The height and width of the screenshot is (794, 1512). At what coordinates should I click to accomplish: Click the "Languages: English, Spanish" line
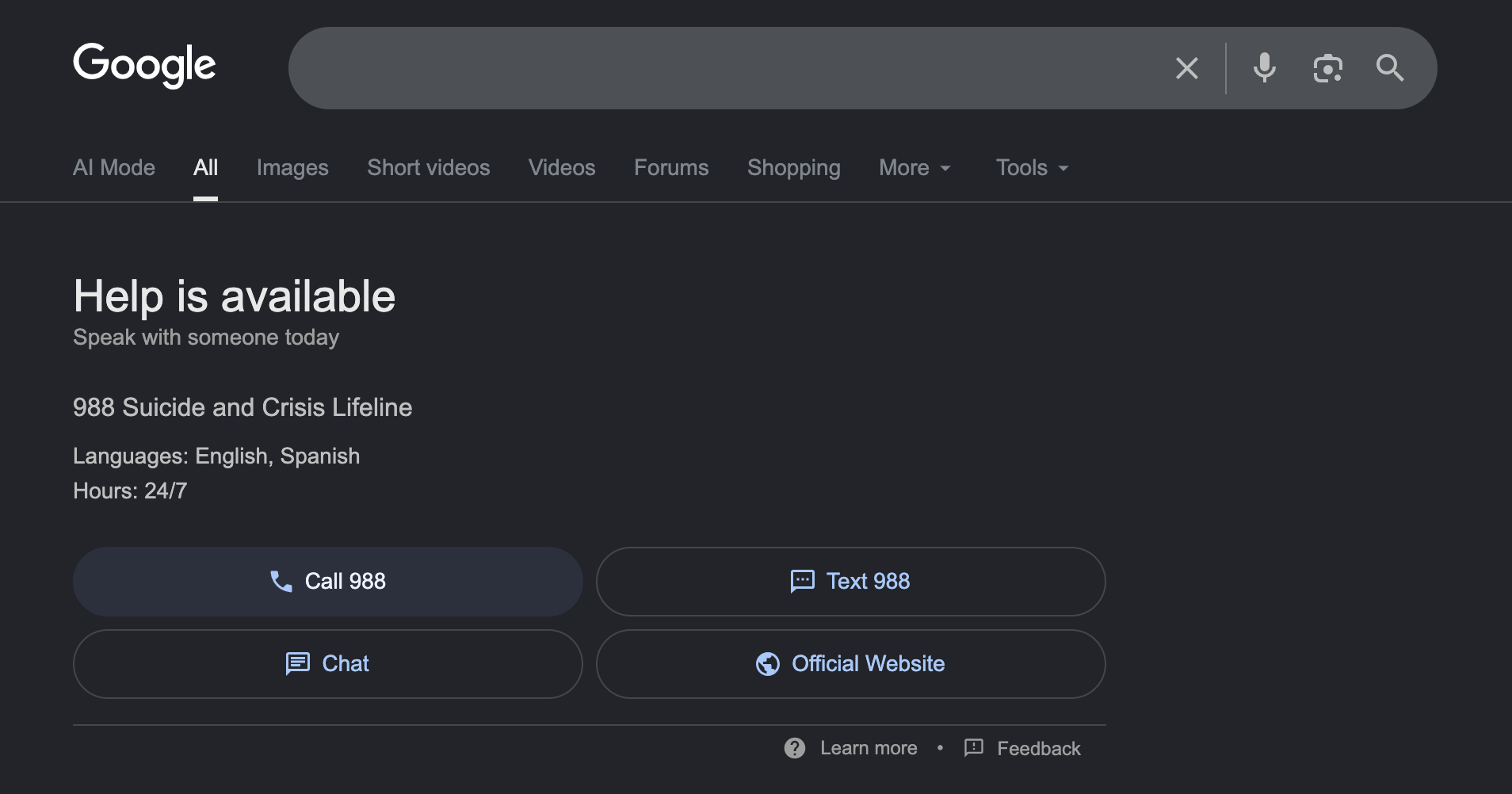pos(216,456)
